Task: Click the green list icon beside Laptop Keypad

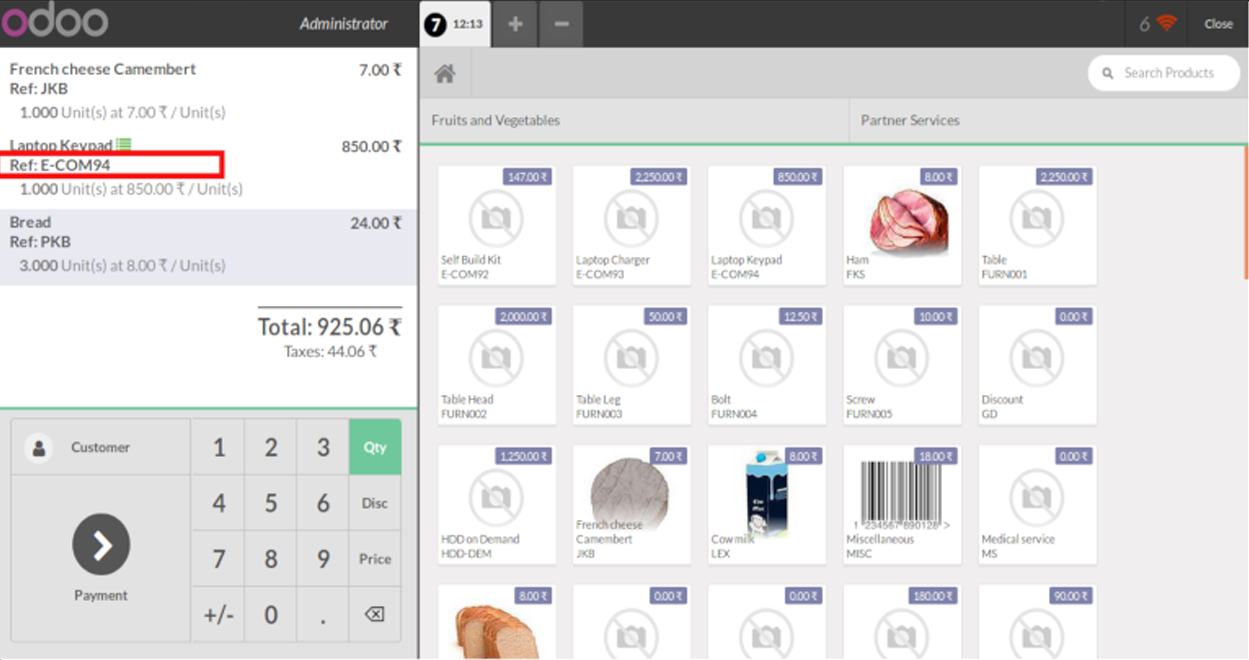Action: click(x=124, y=145)
